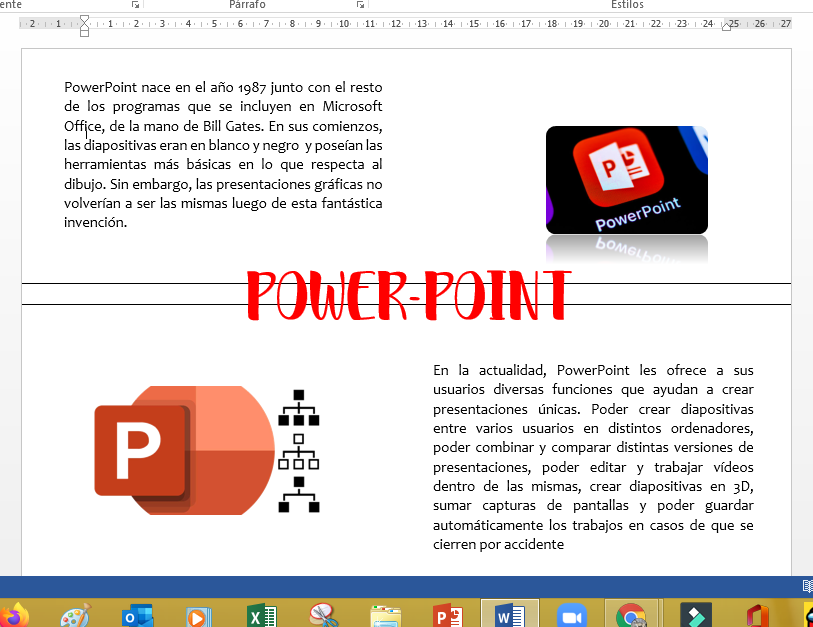Open Excel from the taskbar
This screenshot has height=627, width=813.
click(261, 616)
